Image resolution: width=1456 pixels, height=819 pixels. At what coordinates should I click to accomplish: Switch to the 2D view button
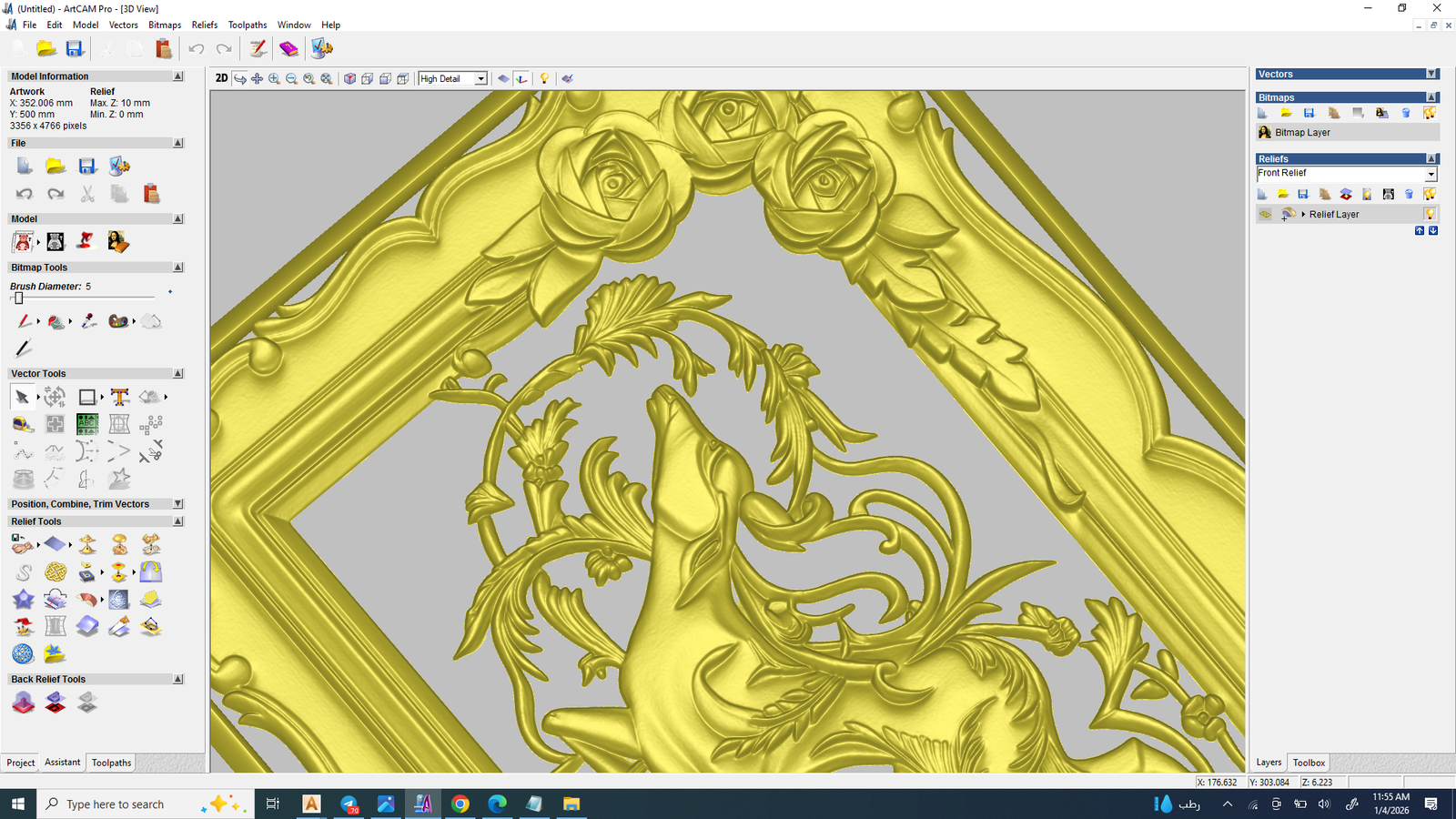click(221, 78)
